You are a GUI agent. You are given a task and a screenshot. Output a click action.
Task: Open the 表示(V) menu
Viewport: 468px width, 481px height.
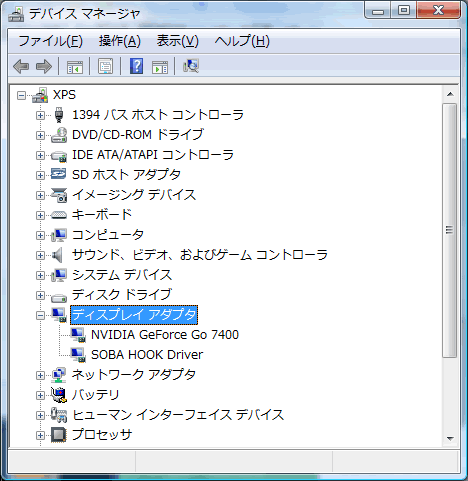178,41
